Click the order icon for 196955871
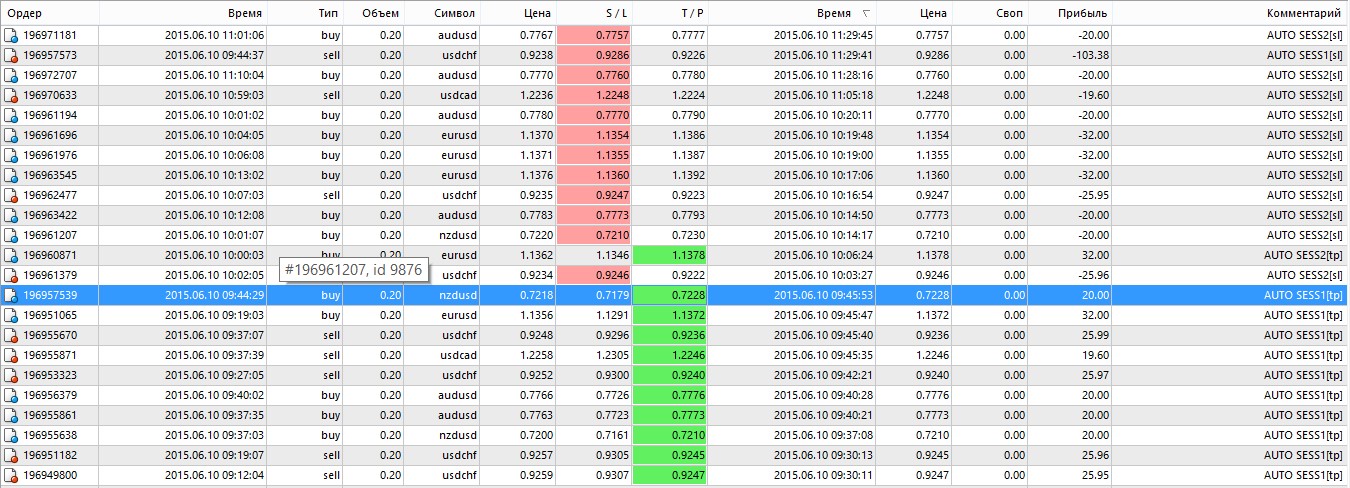 (x=11, y=355)
